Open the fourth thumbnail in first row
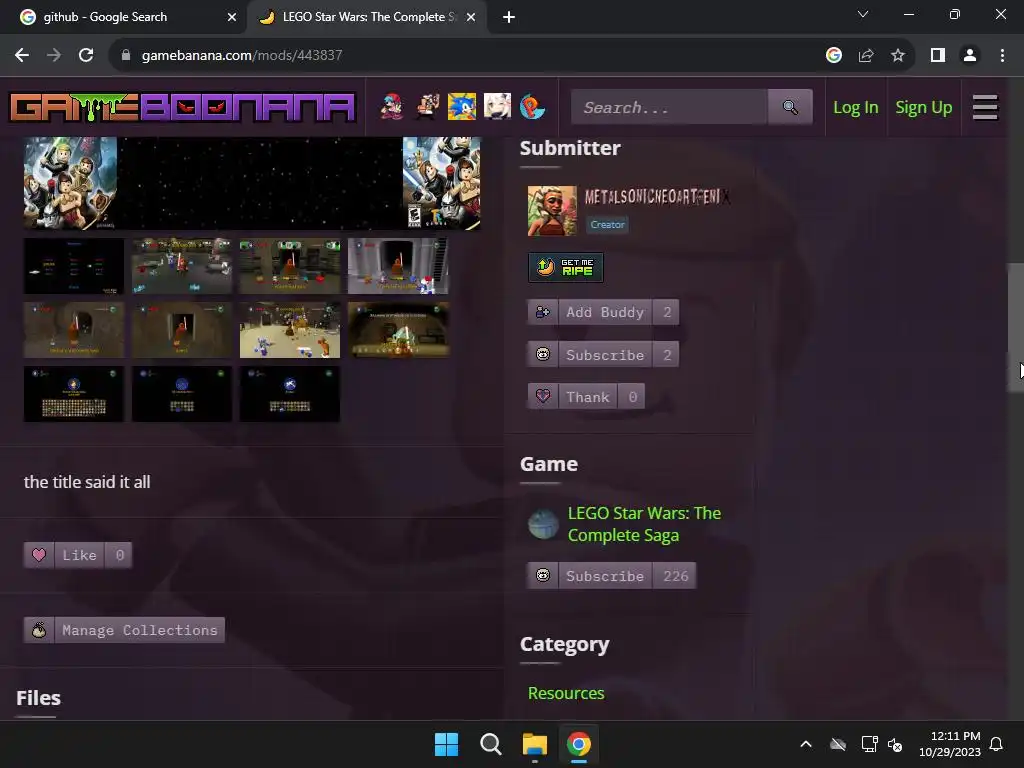The image size is (1024, 768). 398,266
